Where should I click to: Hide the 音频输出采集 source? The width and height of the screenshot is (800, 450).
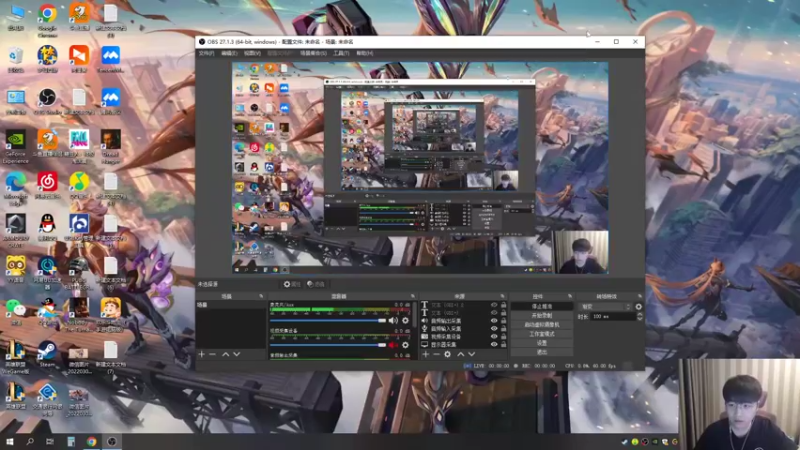(493, 321)
